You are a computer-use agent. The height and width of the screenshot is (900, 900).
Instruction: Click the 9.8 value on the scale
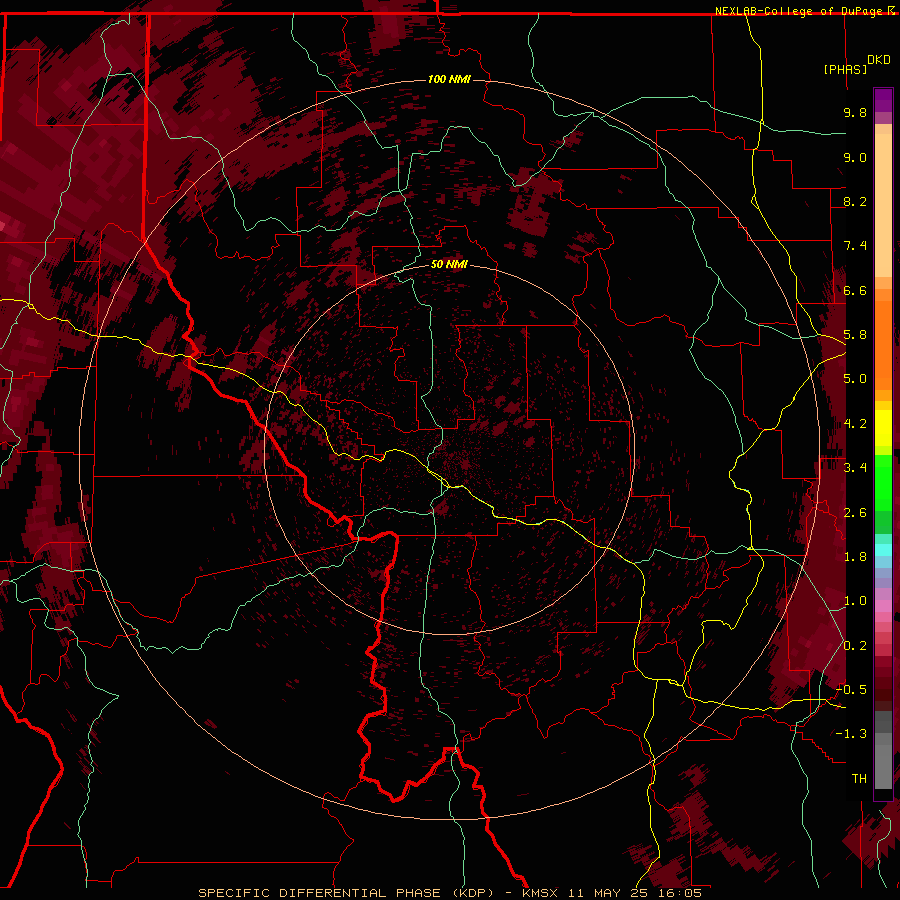click(855, 112)
